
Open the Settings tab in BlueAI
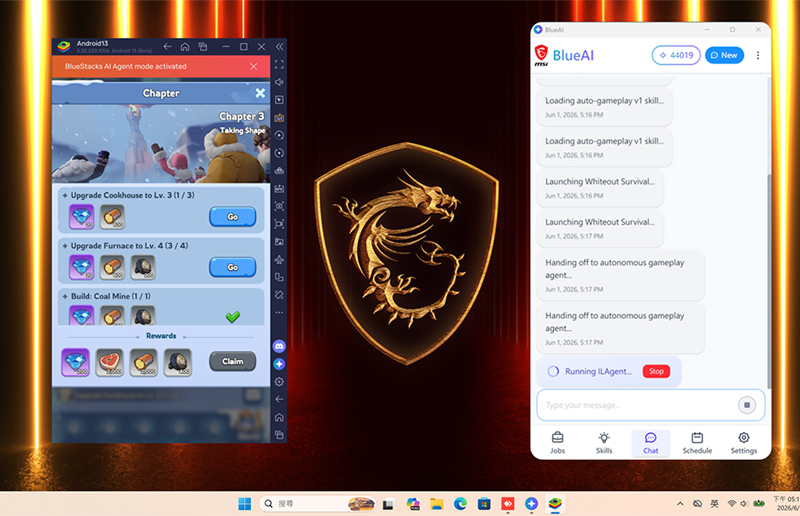(x=744, y=443)
